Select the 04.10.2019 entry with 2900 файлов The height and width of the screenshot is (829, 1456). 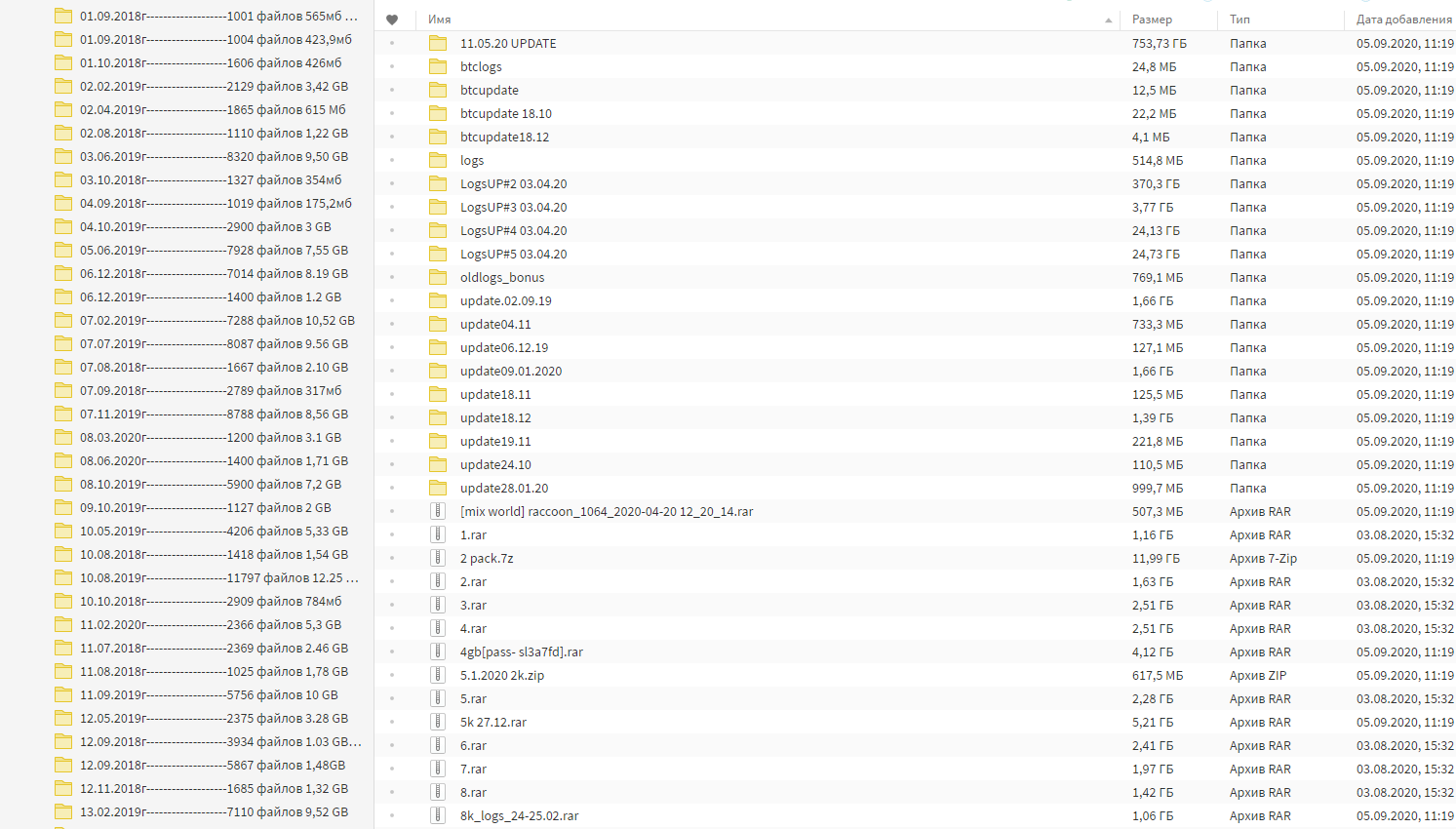coord(206,226)
